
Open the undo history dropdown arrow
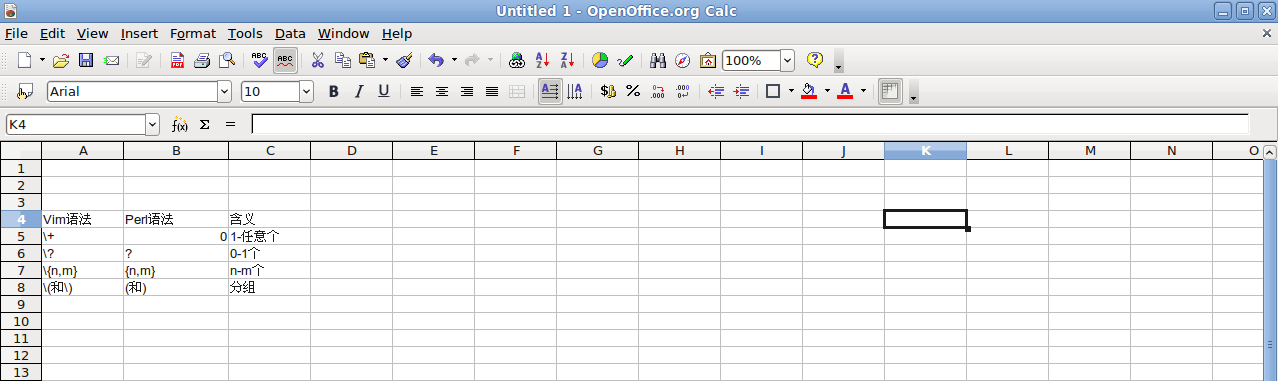pyautogui.click(x=454, y=60)
